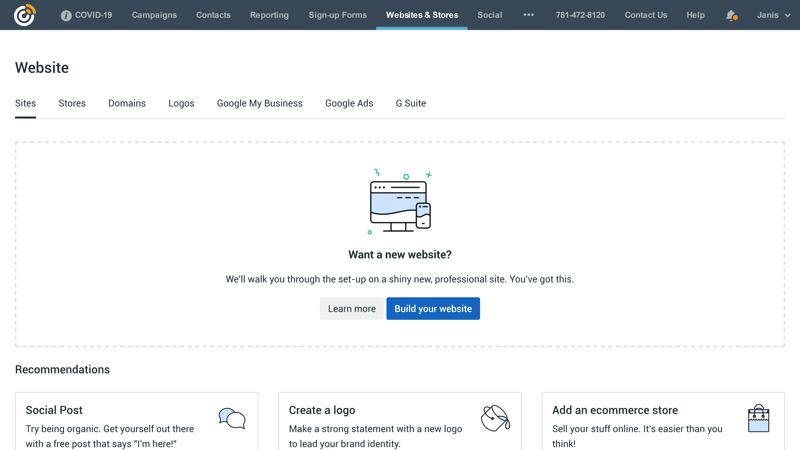
Task: Switch to the Stores tab
Action: (x=72, y=103)
